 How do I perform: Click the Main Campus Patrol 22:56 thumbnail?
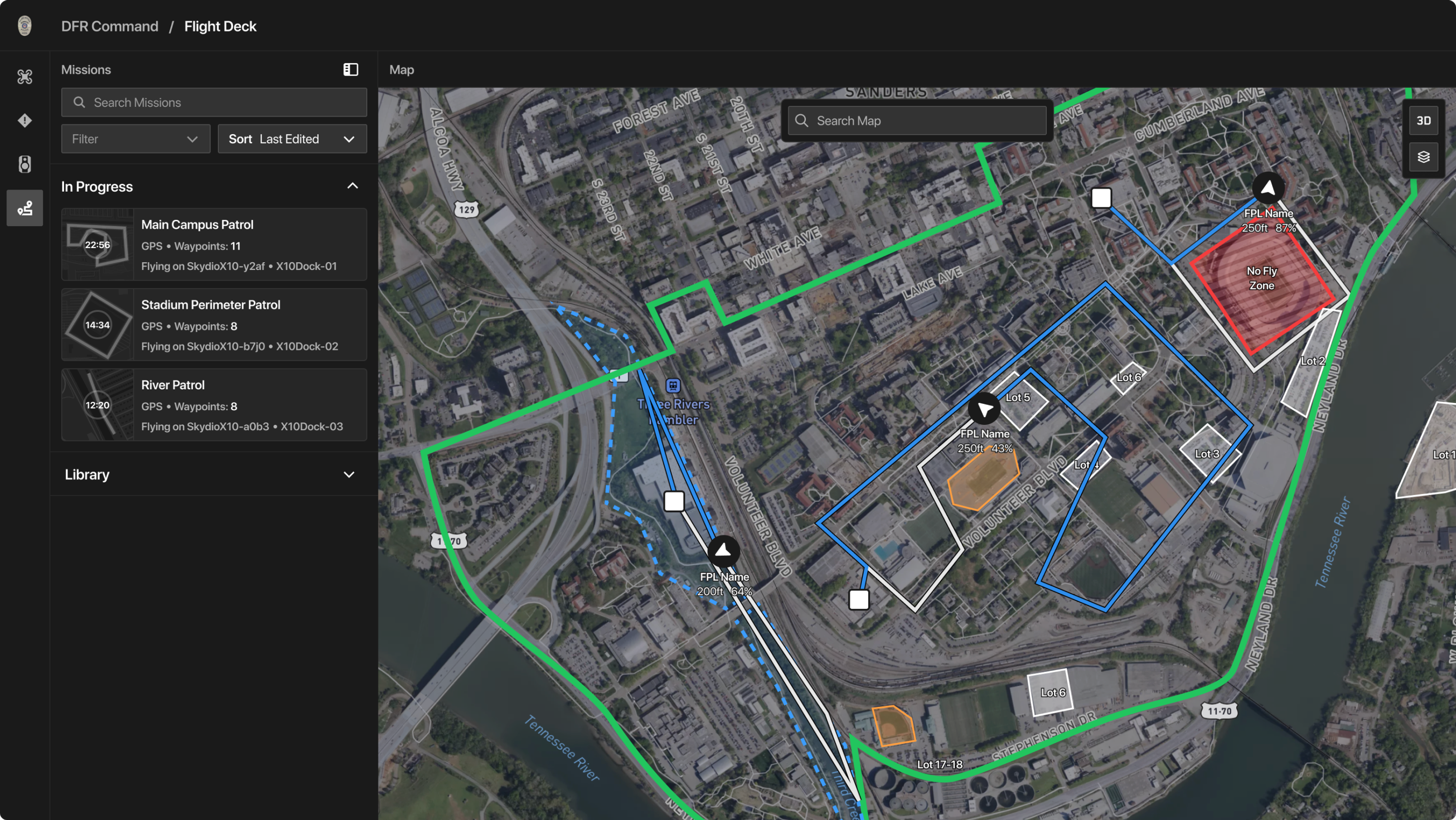[97, 244]
